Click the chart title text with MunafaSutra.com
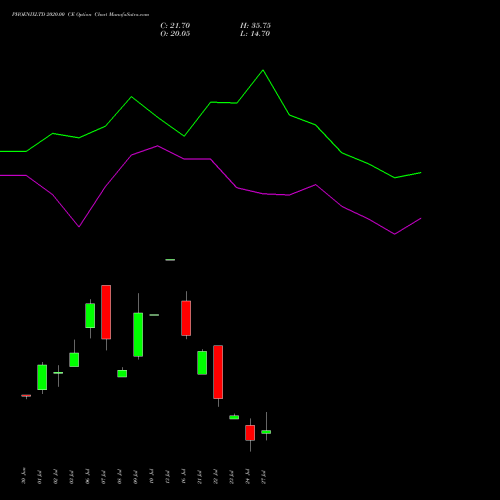The height and width of the screenshot is (500, 500). 80,15
